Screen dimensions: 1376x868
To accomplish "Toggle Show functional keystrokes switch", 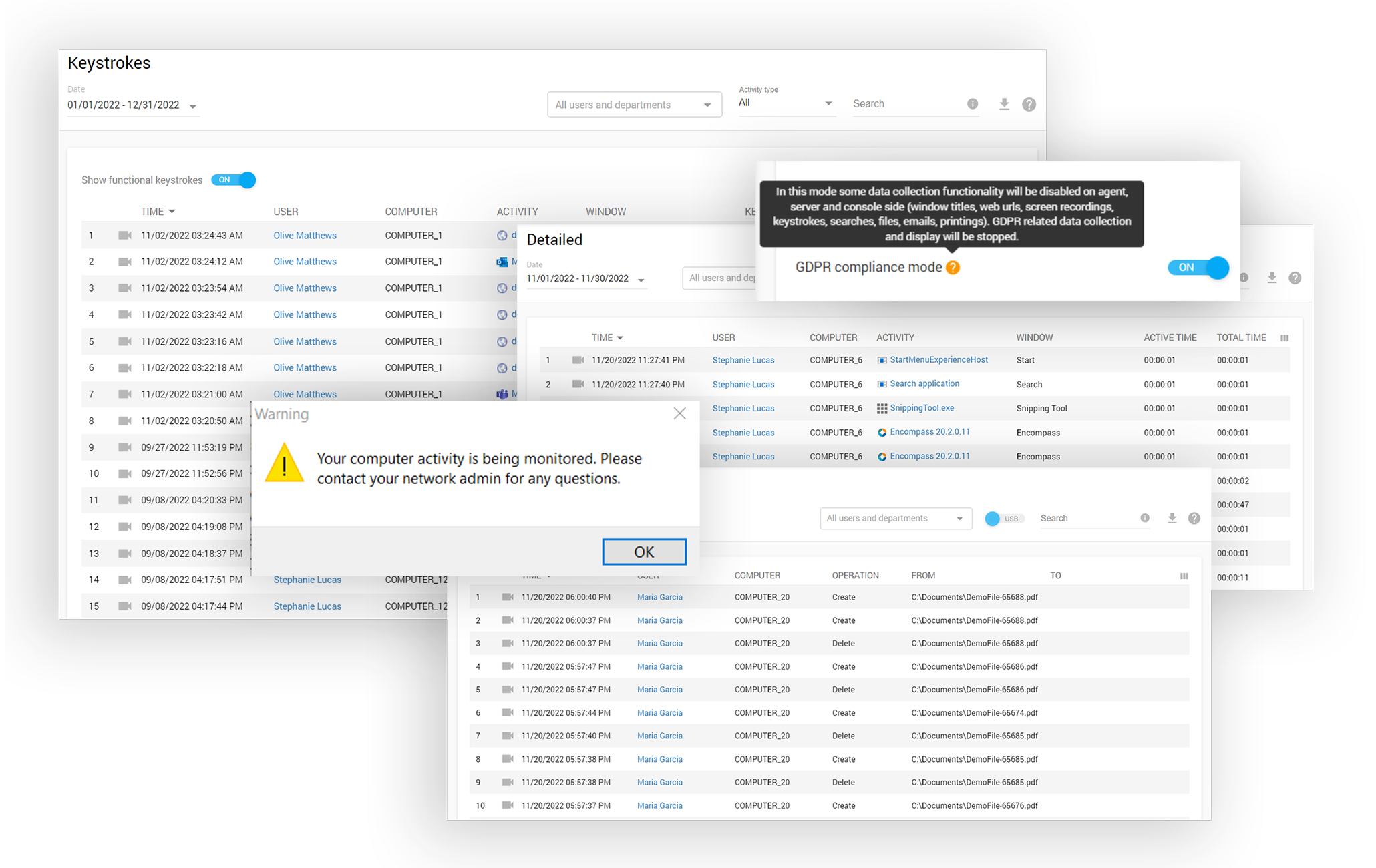I will [234, 180].
